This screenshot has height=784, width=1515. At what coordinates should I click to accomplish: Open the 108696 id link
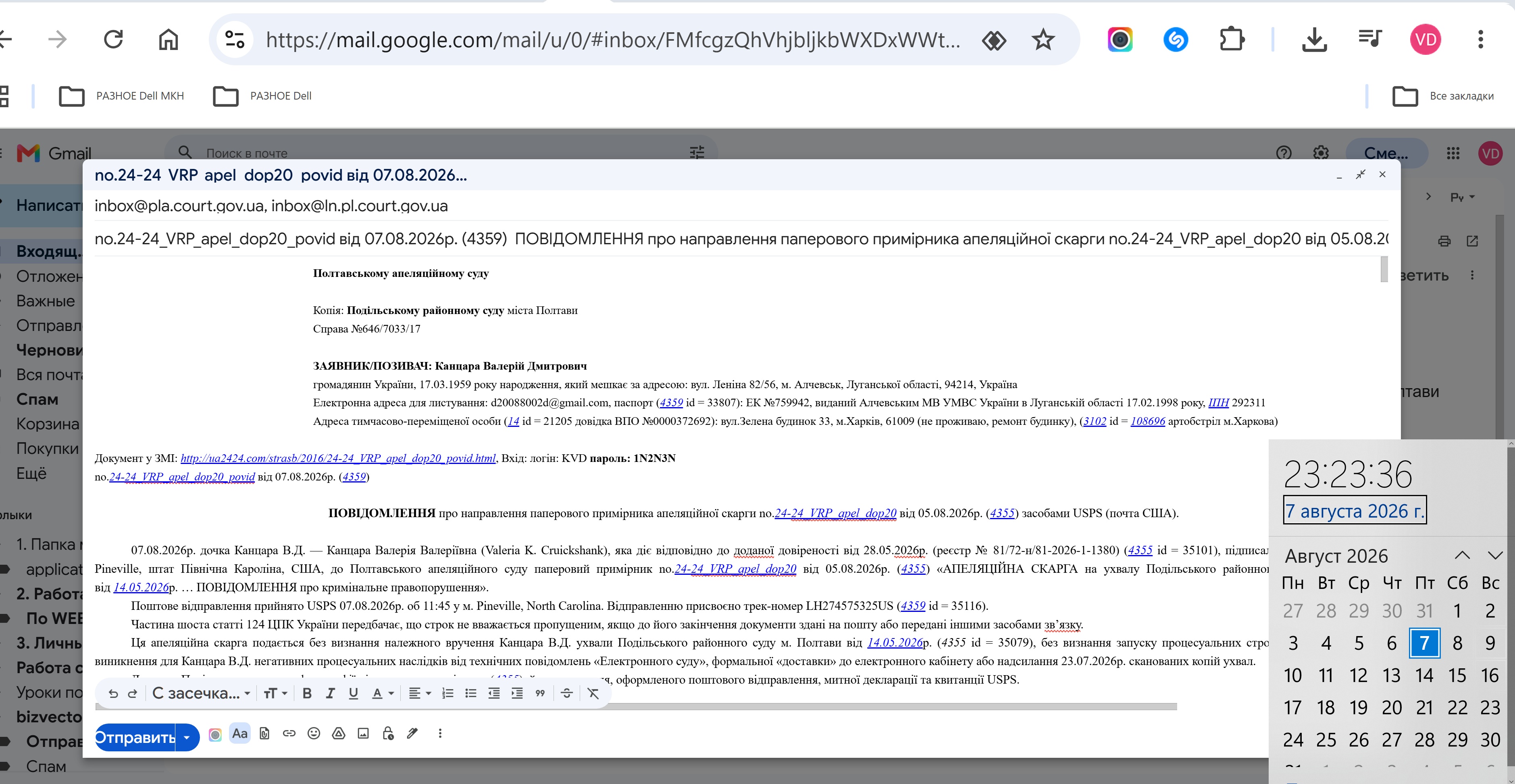[1147, 421]
